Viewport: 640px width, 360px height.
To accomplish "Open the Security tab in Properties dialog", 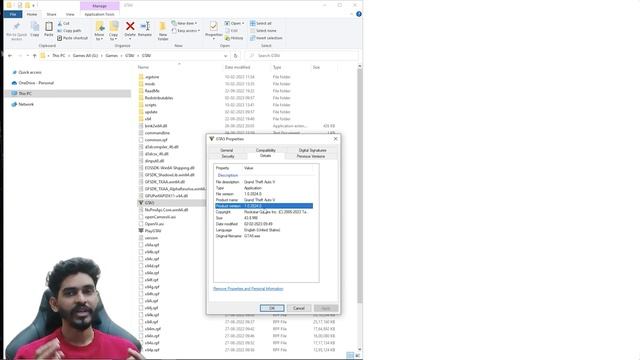I will tap(228, 156).
